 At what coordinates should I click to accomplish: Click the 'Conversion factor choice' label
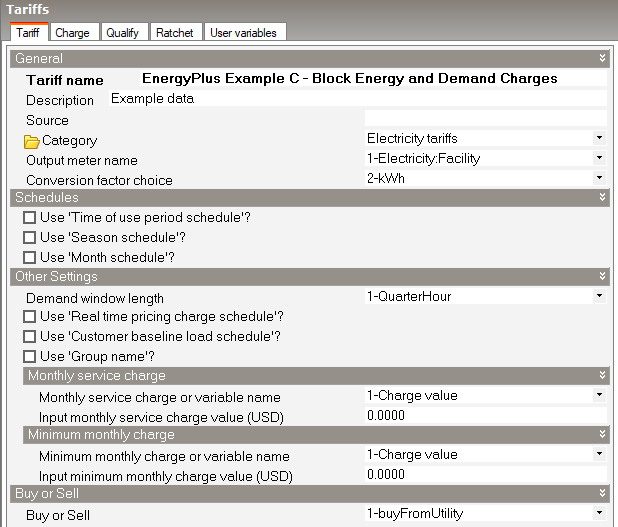(99, 180)
